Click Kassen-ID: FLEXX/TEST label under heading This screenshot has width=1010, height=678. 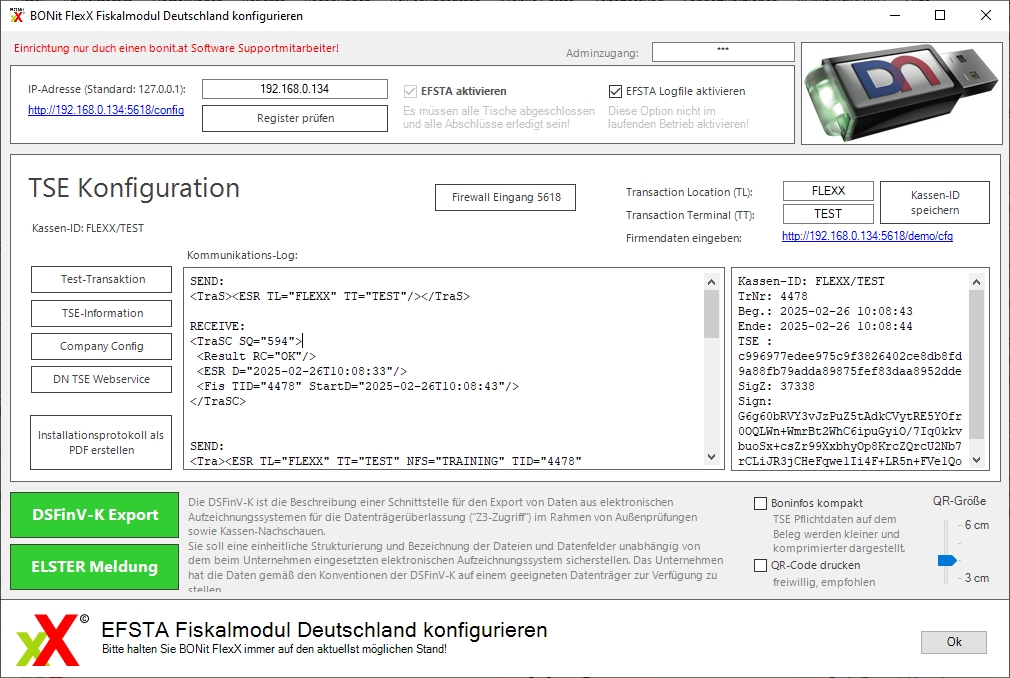click(88, 228)
